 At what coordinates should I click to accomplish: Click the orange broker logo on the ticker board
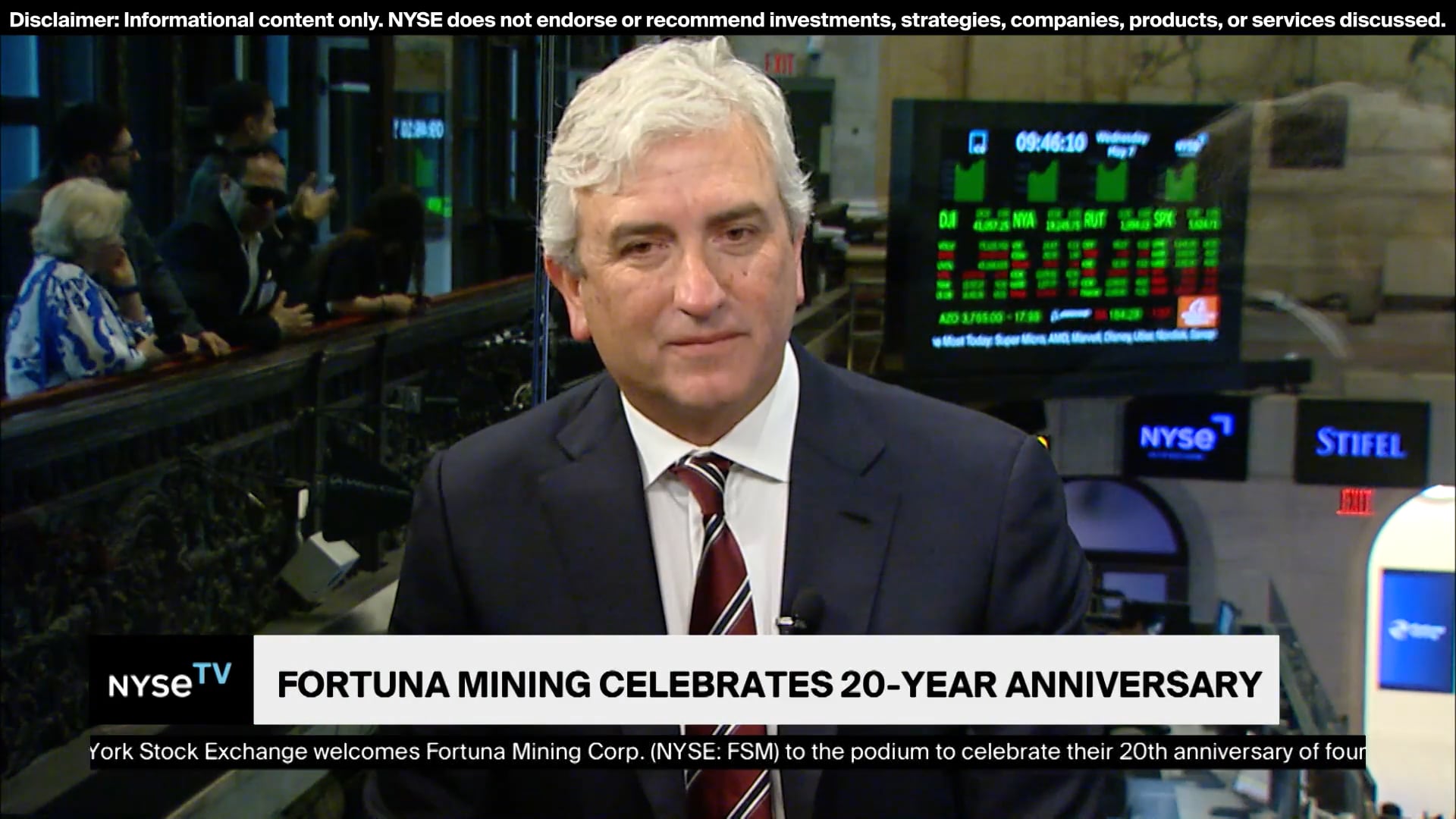pos(1199,315)
